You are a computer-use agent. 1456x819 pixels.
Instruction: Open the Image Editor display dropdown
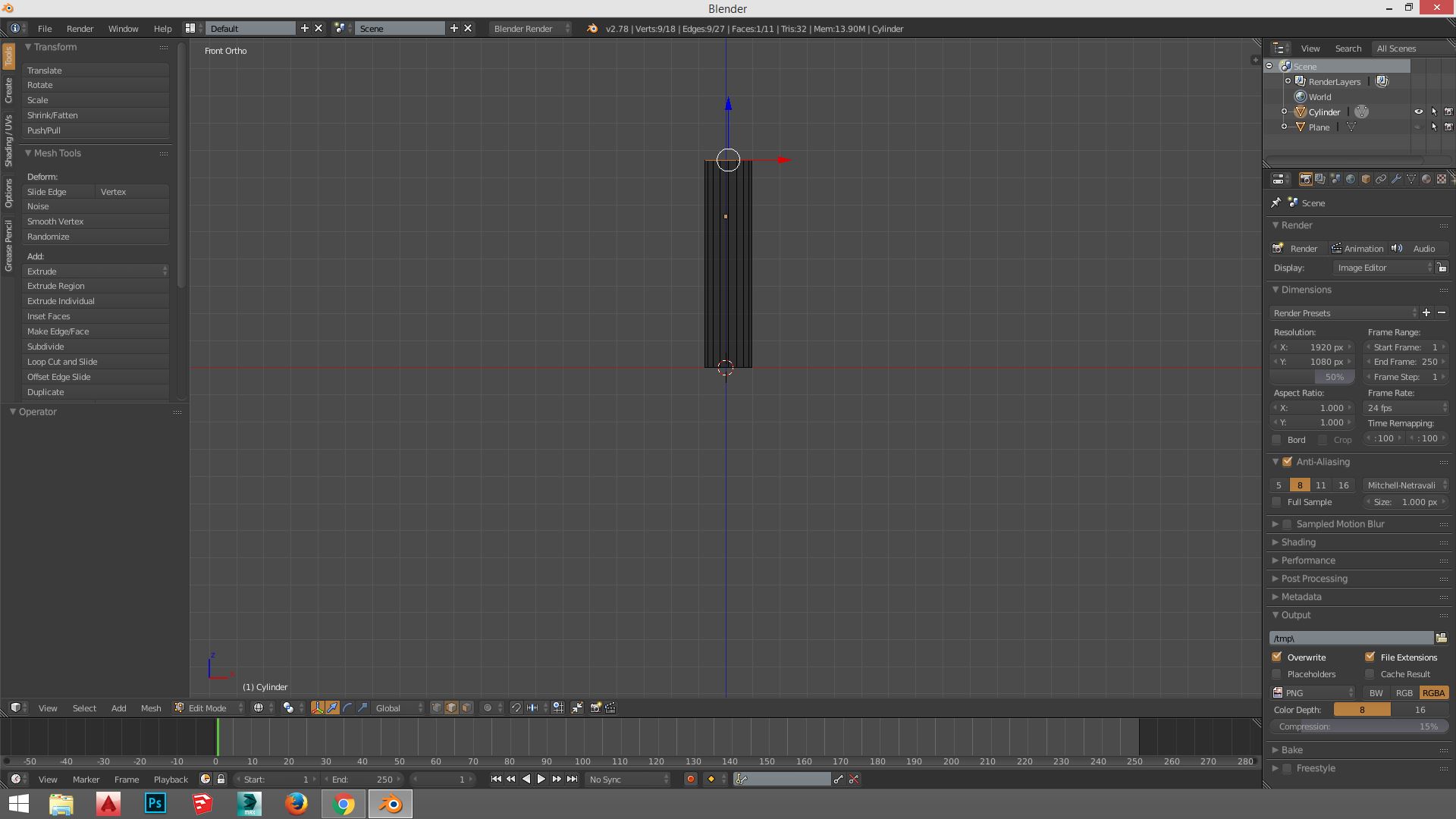click(x=1383, y=267)
